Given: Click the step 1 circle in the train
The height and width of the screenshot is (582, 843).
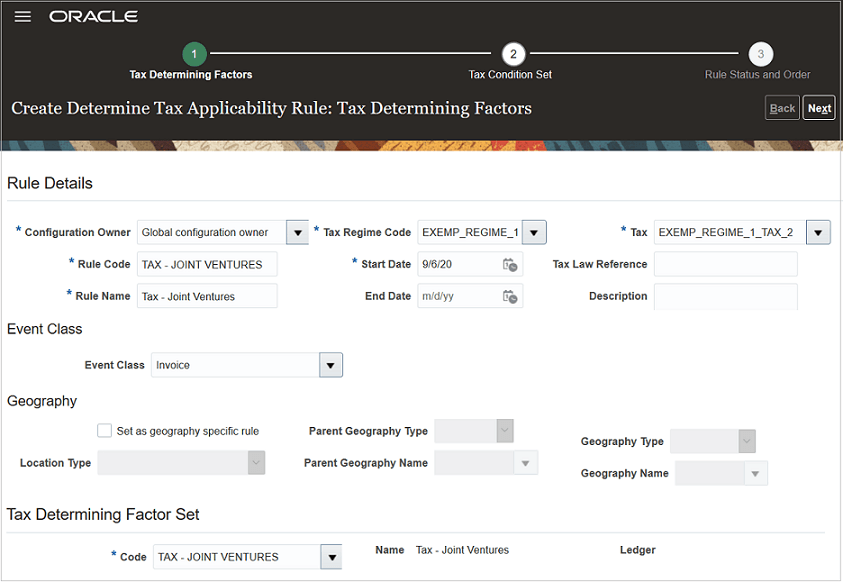Looking at the screenshot, I should click(193, 53).
